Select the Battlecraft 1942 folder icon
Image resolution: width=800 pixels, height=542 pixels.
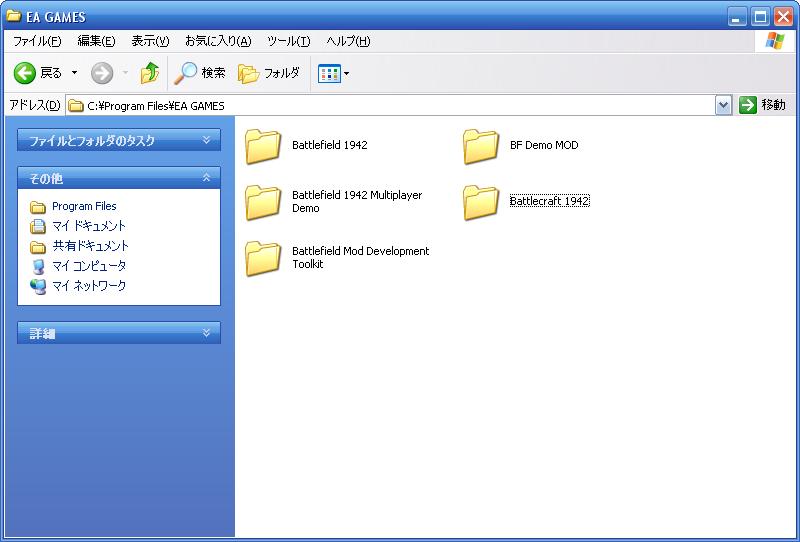pyautogui.click(x=481, y=203)
